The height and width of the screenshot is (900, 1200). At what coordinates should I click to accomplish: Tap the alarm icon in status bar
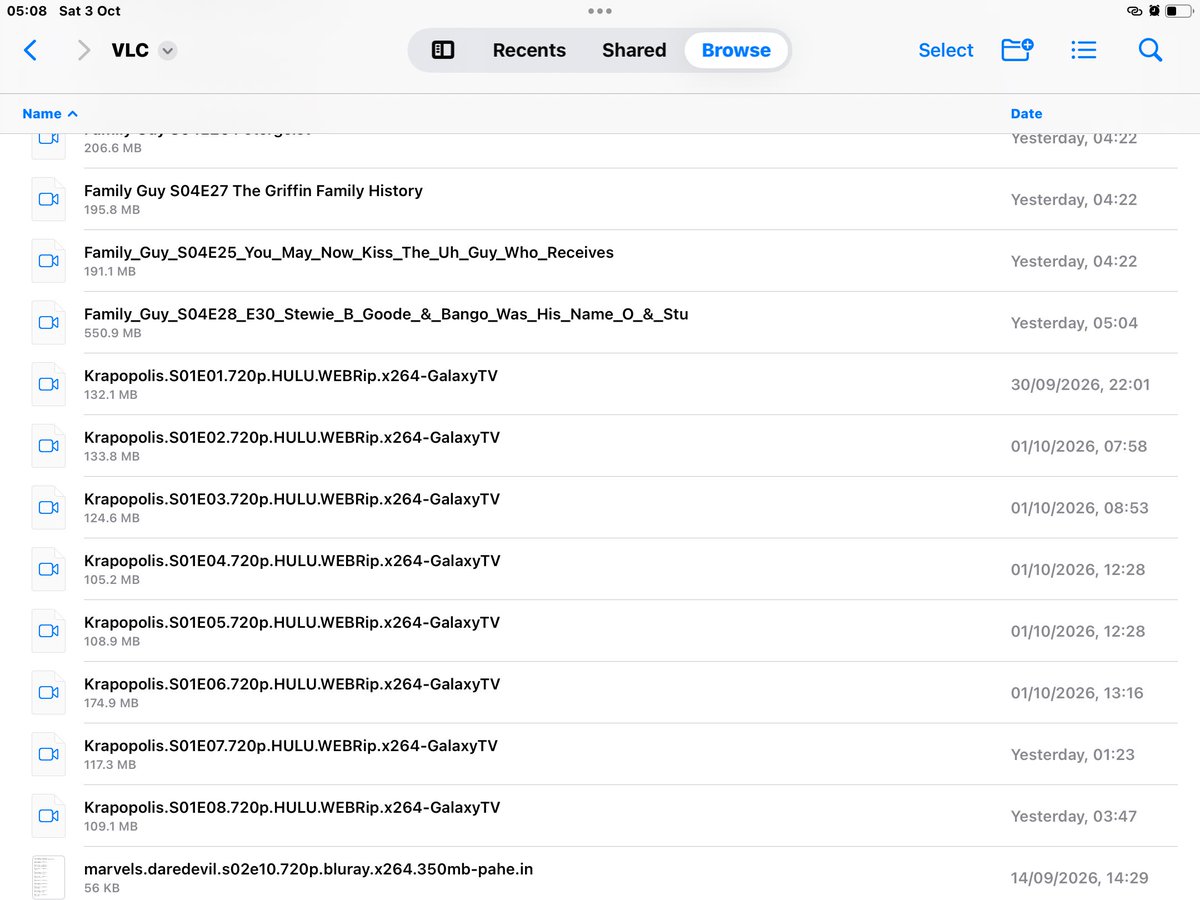(x=1154, y=11)
